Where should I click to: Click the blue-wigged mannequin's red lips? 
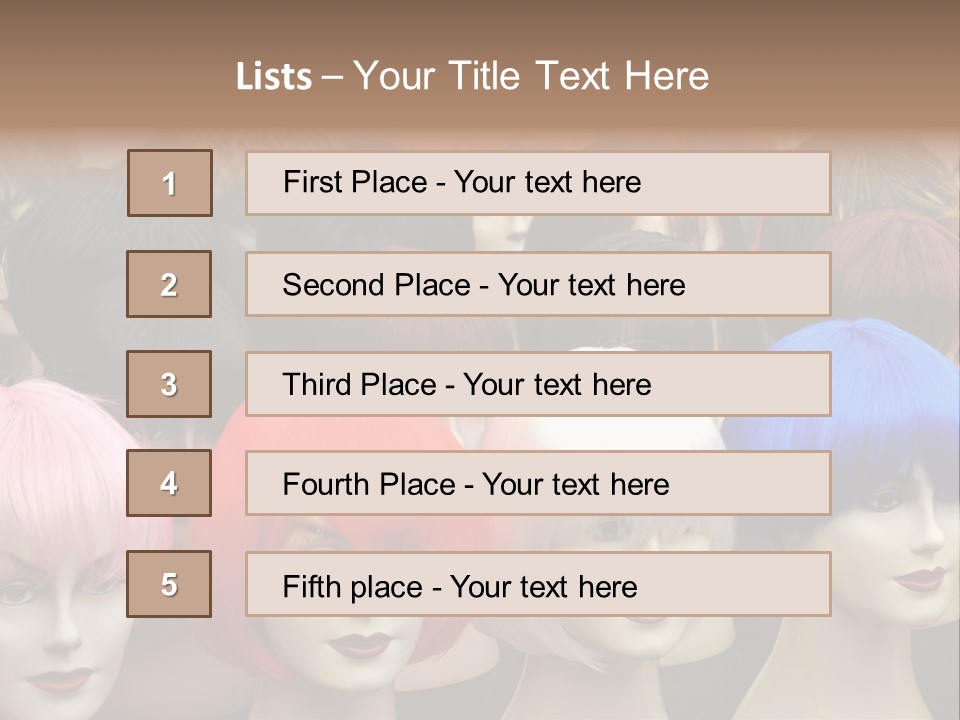pos(918,578)
